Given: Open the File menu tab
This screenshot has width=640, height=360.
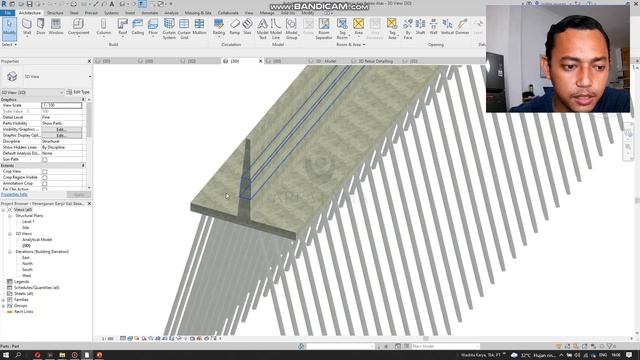Looking at the screenshot, I should [x=7, y=13].
